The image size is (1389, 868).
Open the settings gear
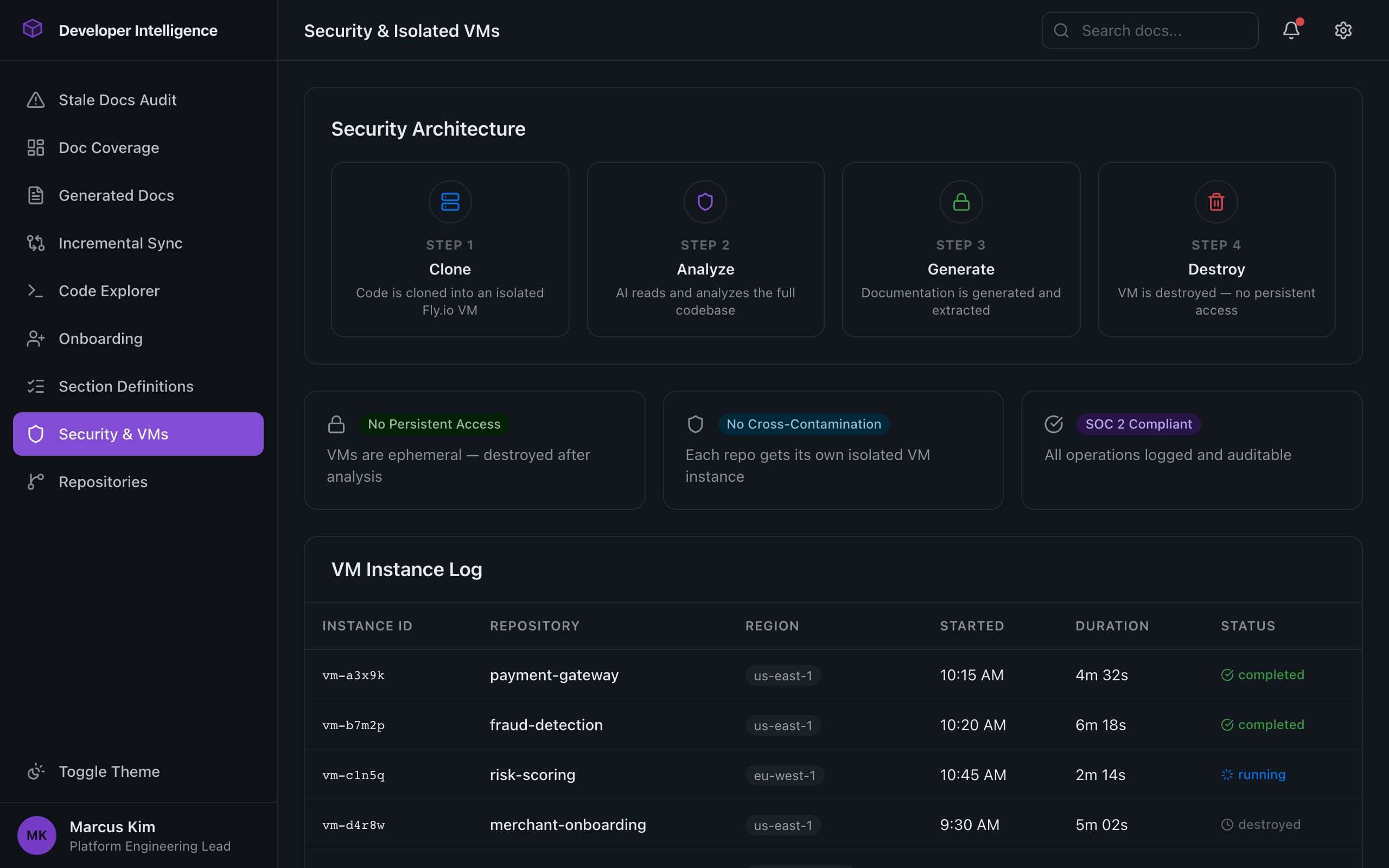point(1343,30)
